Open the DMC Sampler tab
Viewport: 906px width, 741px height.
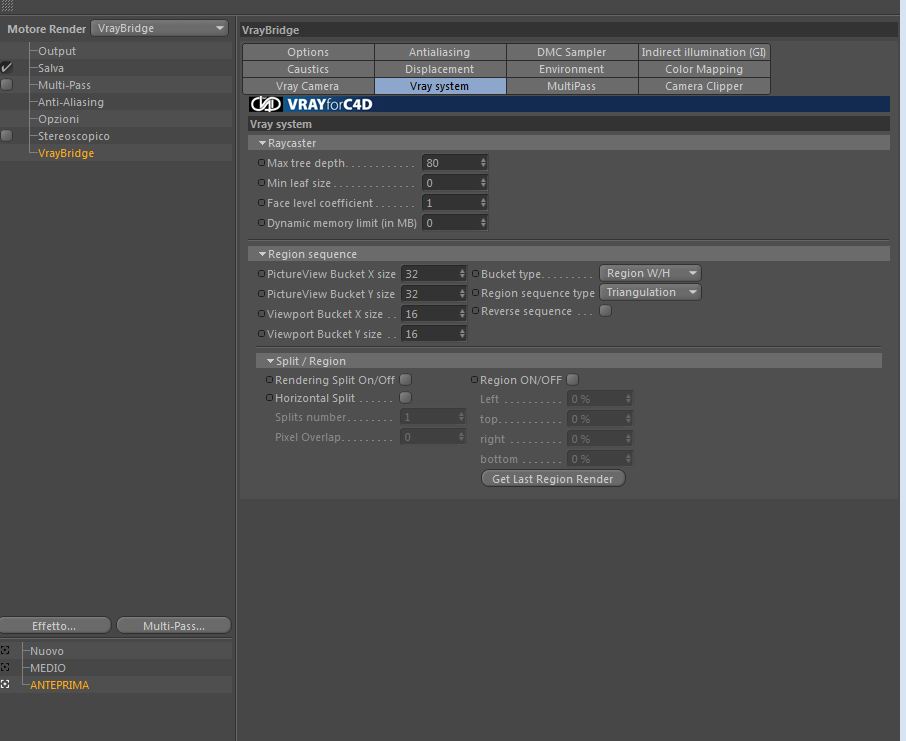(571, 52)
